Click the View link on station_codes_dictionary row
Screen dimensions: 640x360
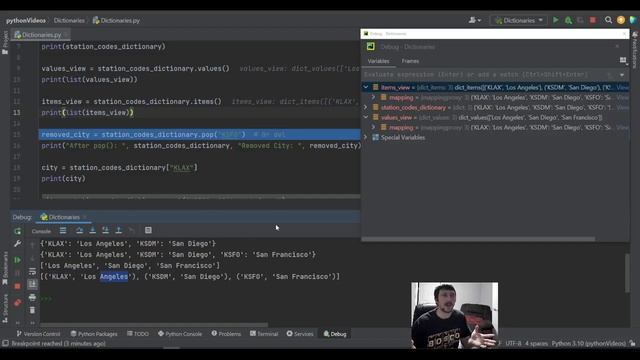point(622,107)
